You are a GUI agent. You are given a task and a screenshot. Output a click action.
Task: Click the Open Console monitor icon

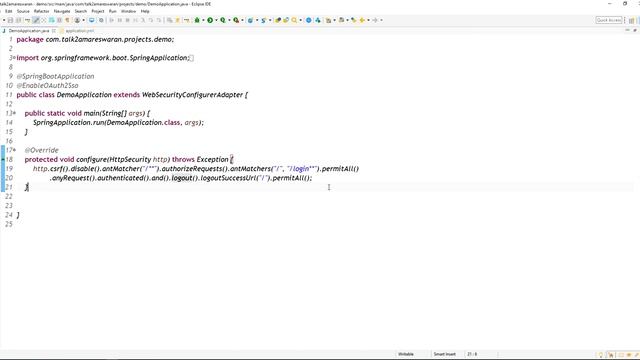click(92, 20)
